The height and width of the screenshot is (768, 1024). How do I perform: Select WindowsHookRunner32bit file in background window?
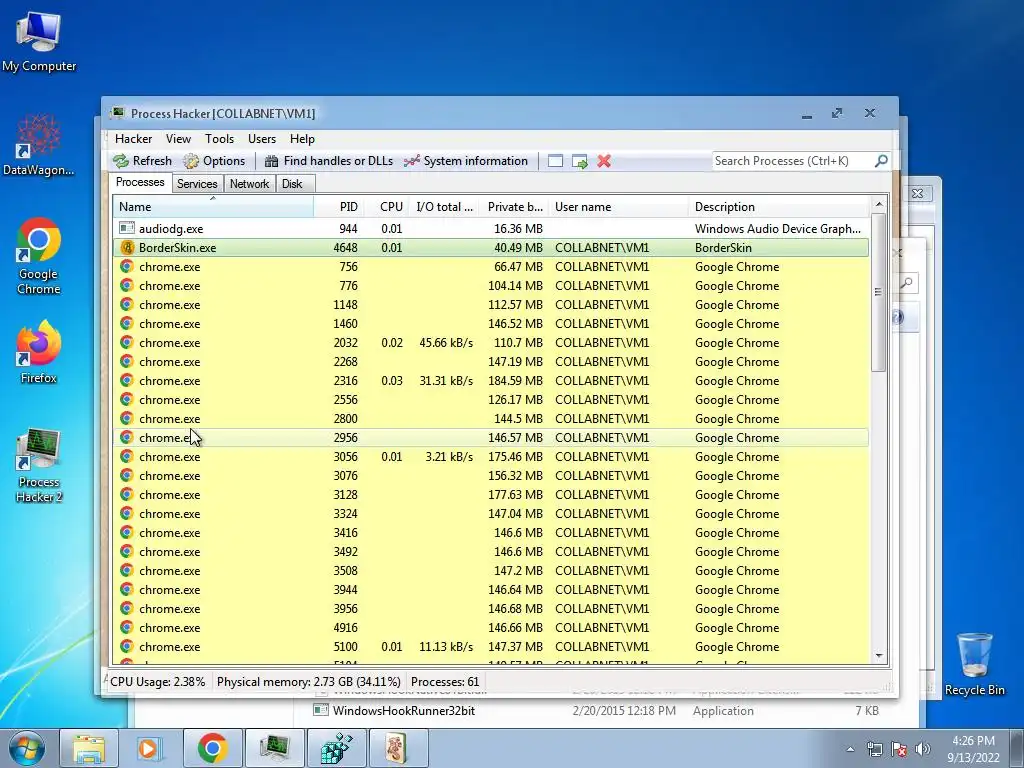point(404,711)
